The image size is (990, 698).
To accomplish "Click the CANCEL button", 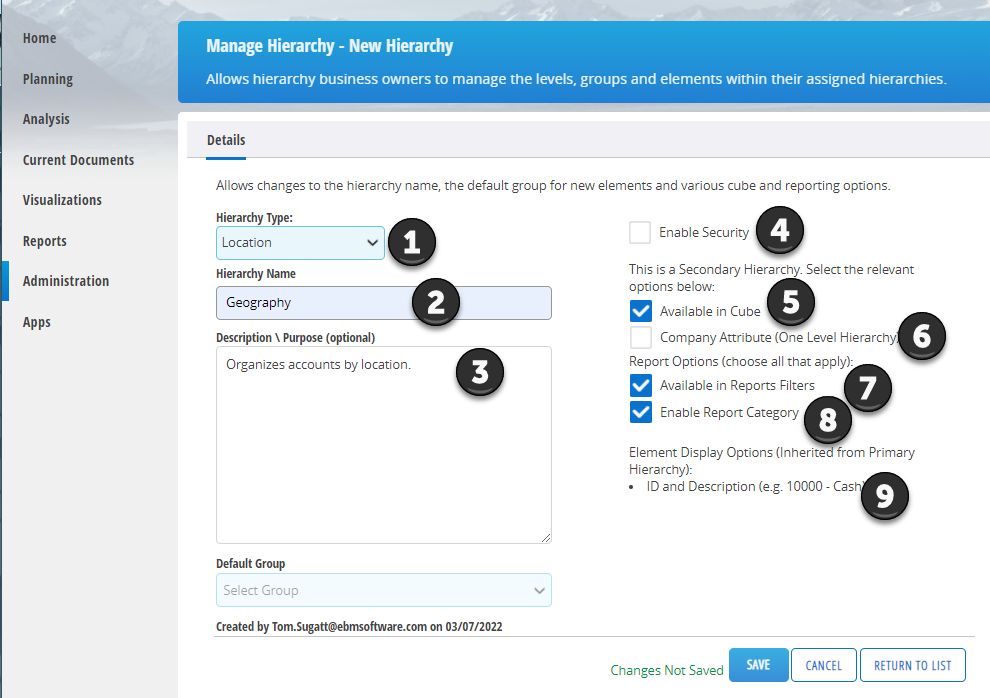I will coord(823,665).
